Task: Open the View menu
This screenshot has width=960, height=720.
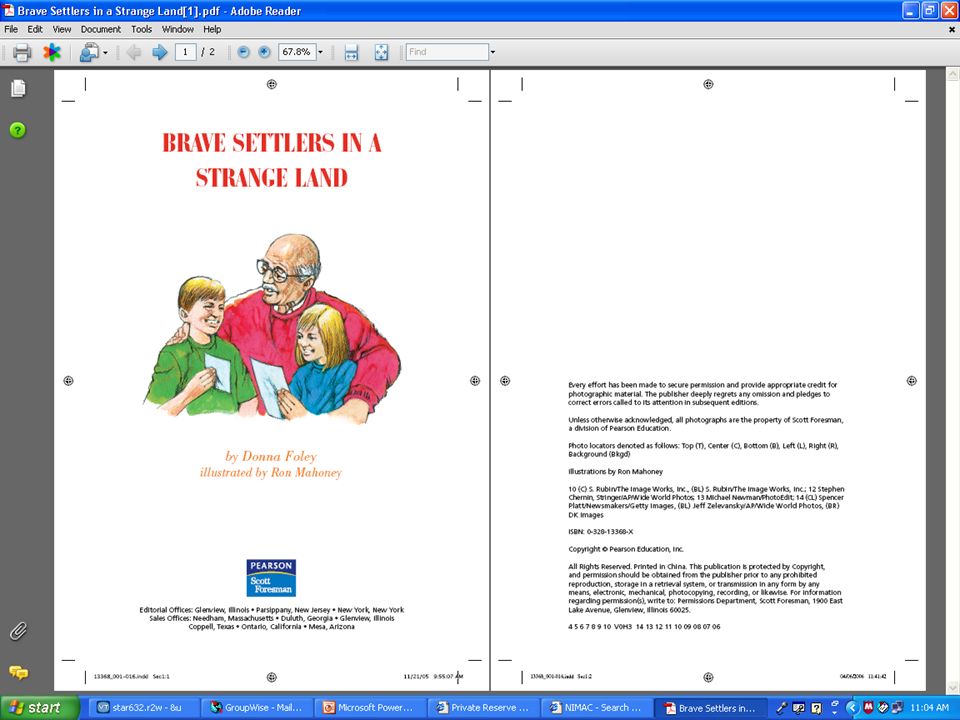Action: (x=61, y=29)
